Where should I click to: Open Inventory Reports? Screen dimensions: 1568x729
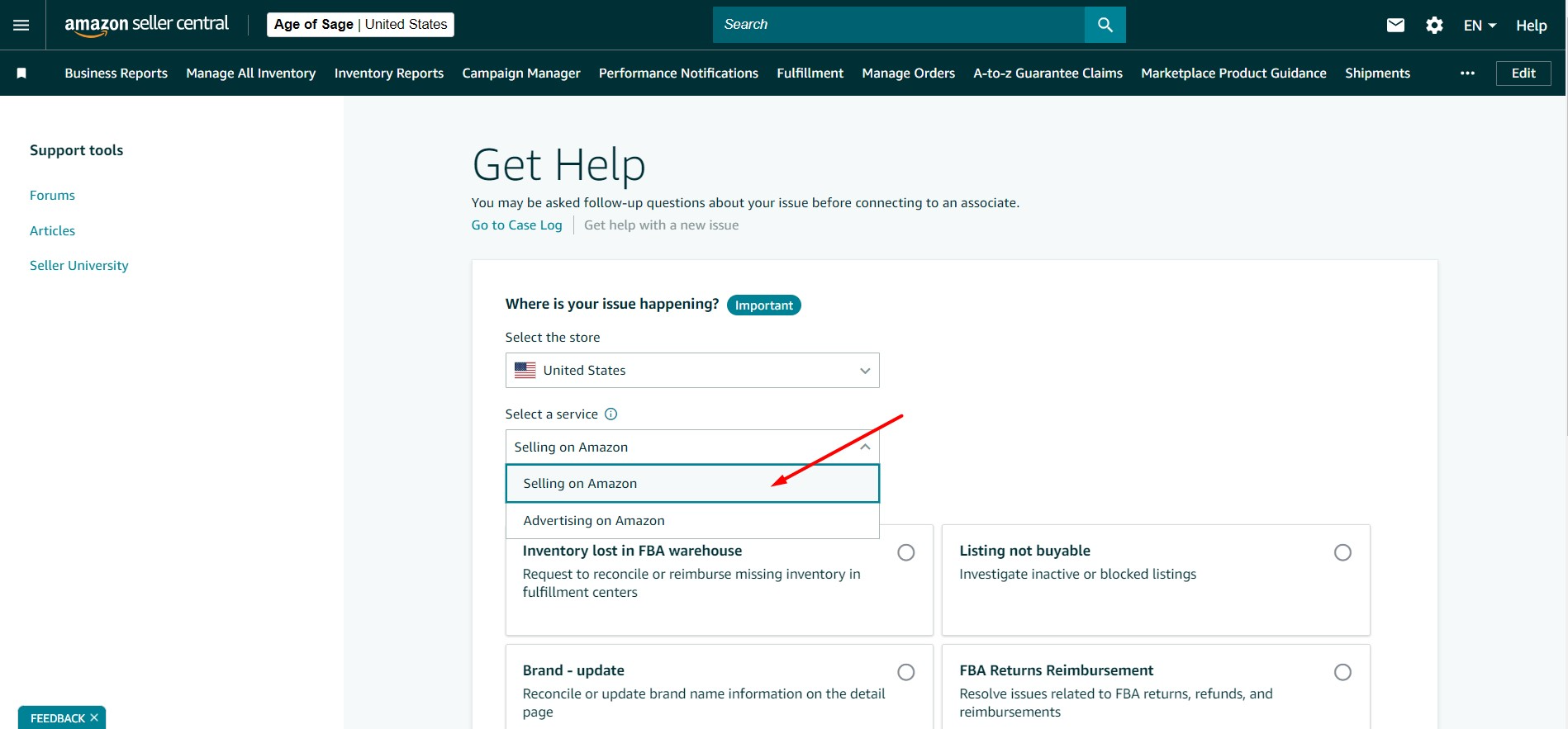pos(389,73)
